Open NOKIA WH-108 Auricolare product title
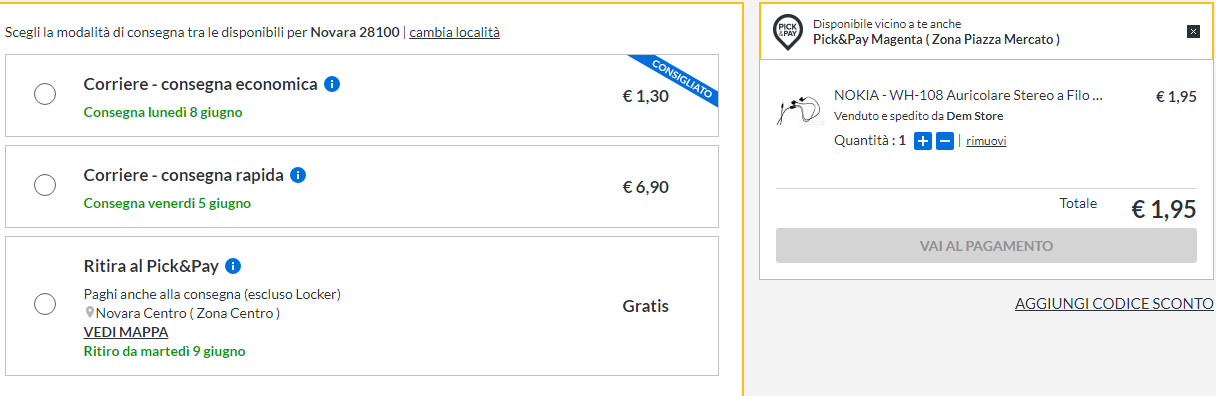1216x396 pixels. [968, 97]
